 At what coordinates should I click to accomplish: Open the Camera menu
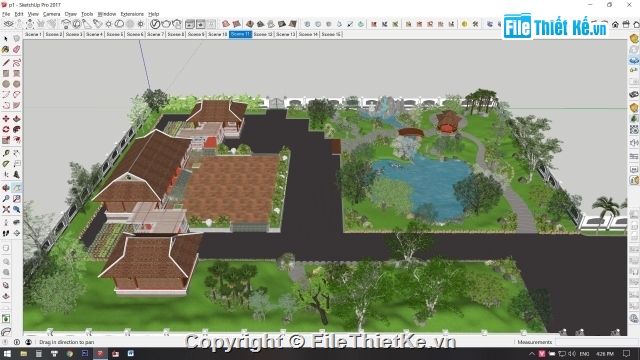tap(51, 14)
